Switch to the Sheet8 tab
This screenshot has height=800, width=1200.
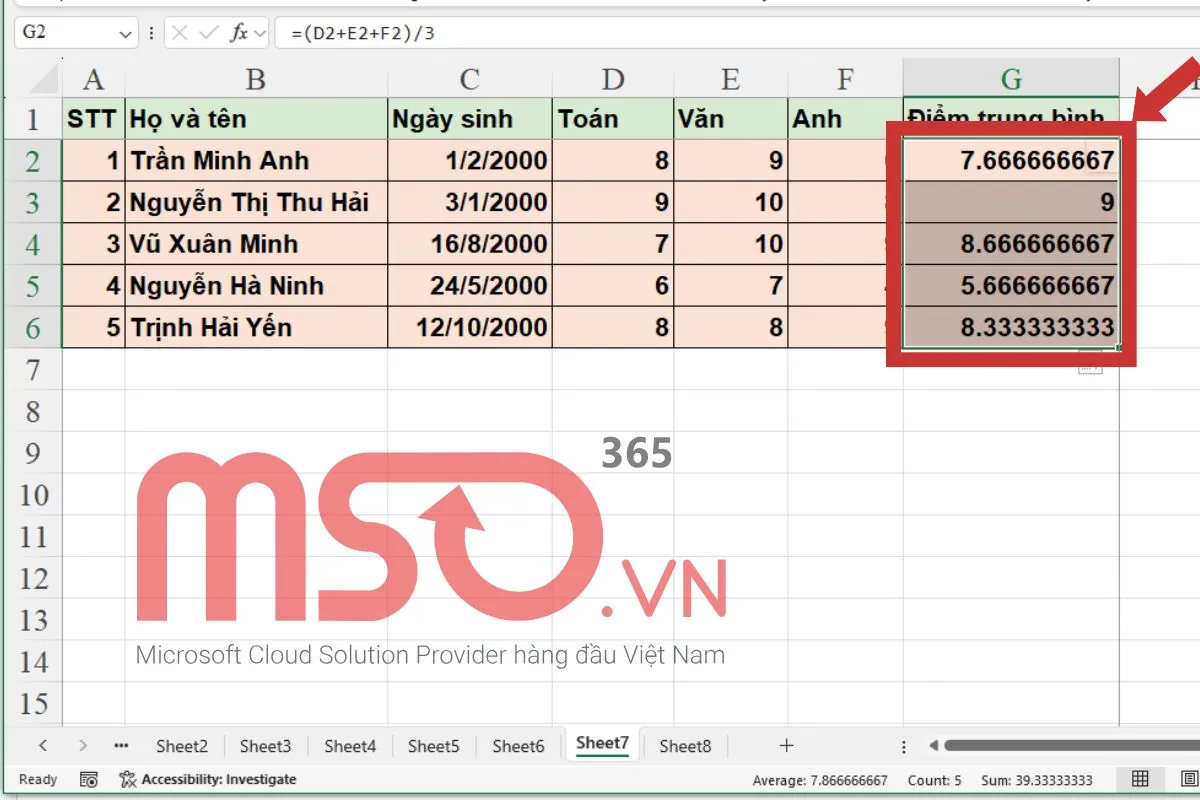pyautogui.click(x=685, y=745)
